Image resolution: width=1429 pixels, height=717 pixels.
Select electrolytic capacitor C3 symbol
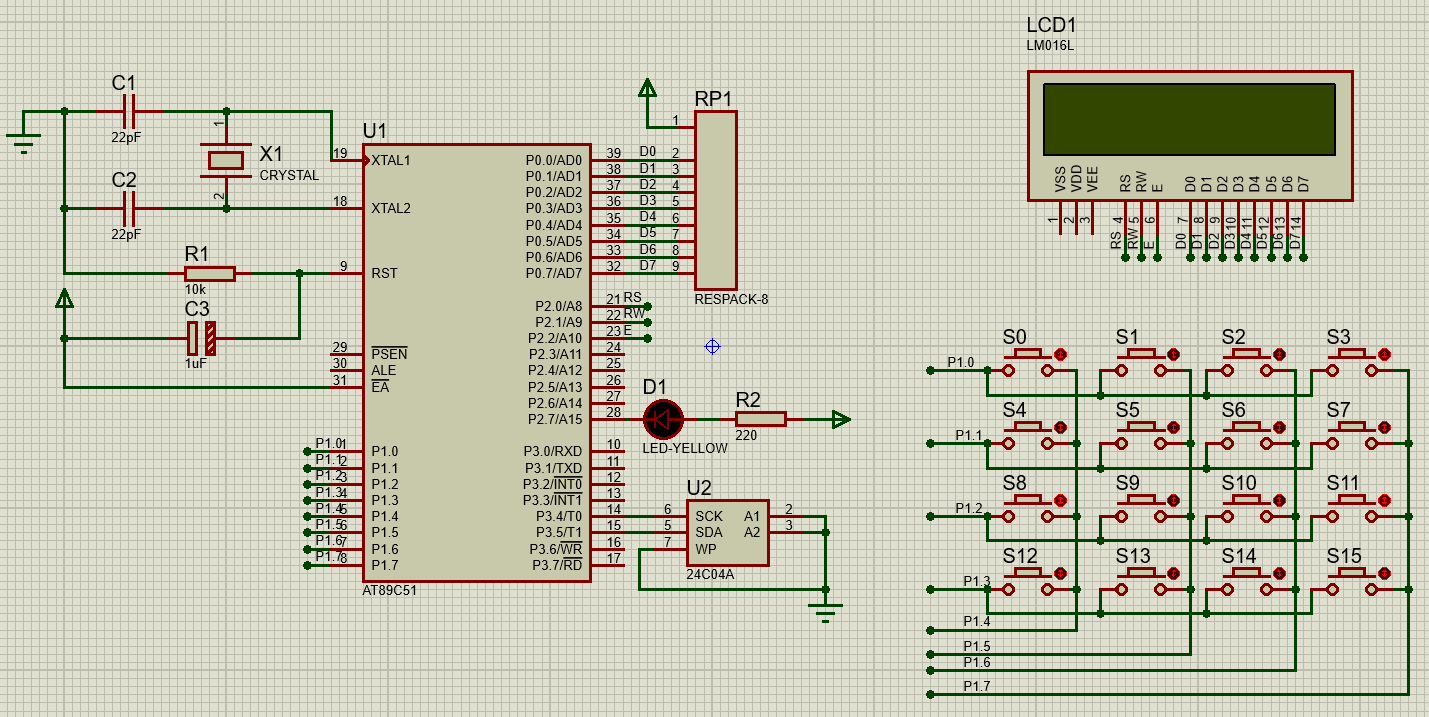click(201, 338)
